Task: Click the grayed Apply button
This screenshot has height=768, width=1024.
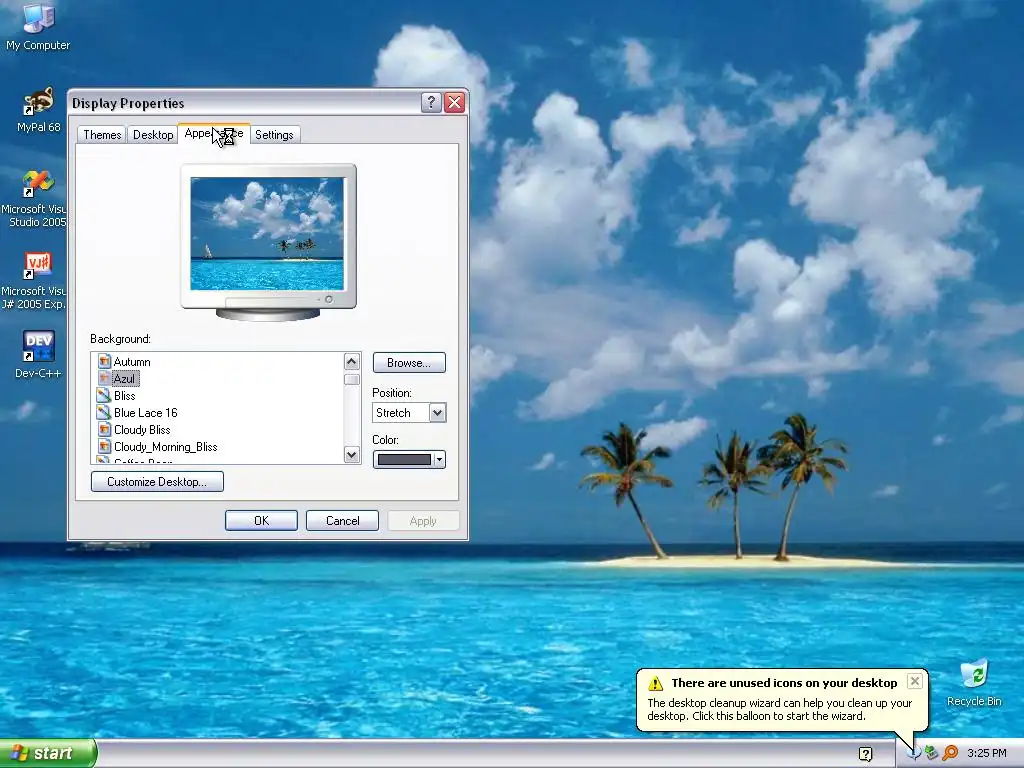Action: pyautogui.click(x=423, y=520)
